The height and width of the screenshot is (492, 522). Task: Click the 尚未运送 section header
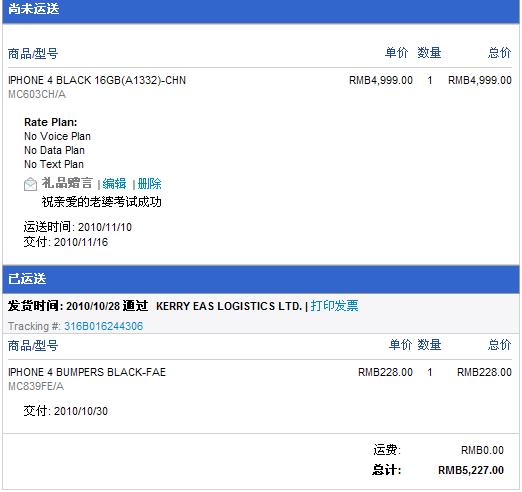(261, 11)
